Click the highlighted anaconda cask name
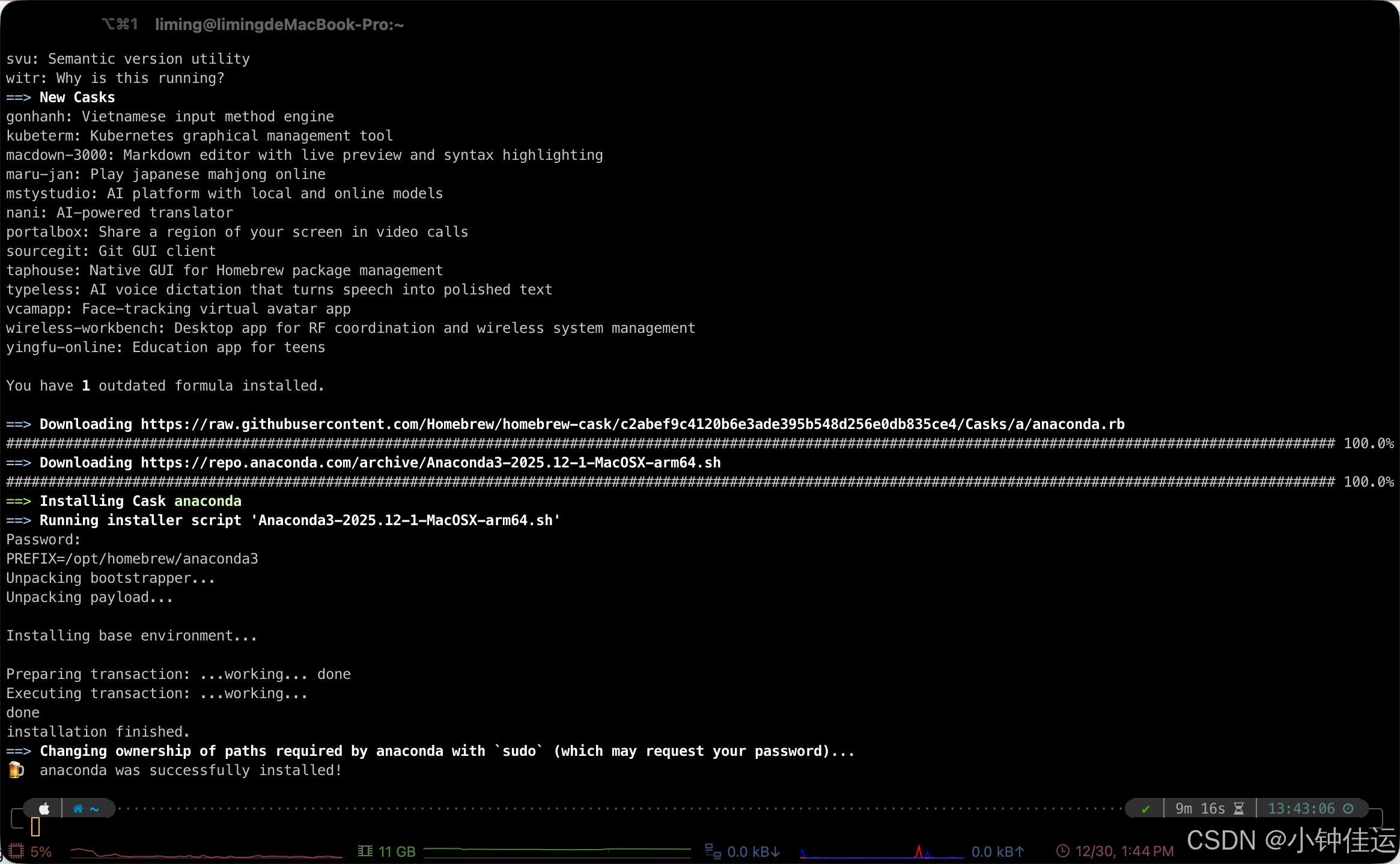 point(208,500)
